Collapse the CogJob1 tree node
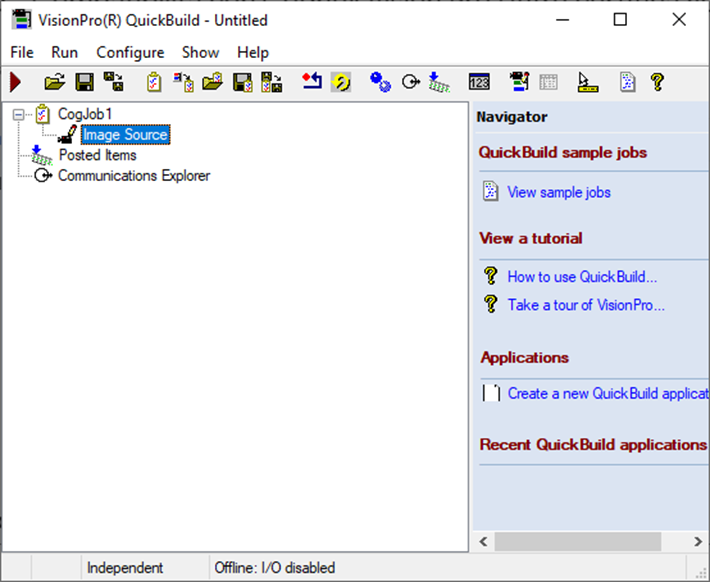 pyautogui.click(x=19, y=115)
